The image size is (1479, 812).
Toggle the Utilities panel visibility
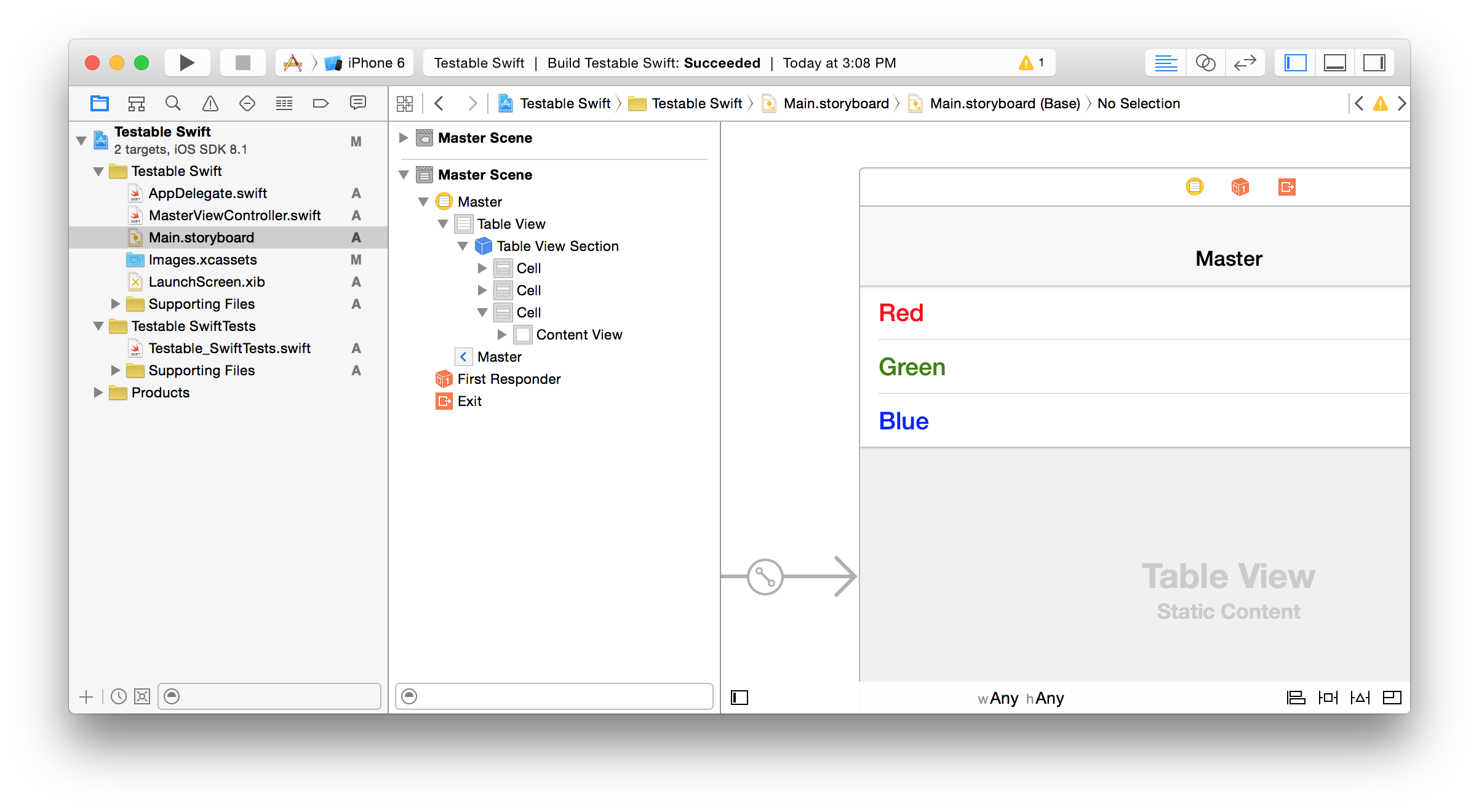1374,62
